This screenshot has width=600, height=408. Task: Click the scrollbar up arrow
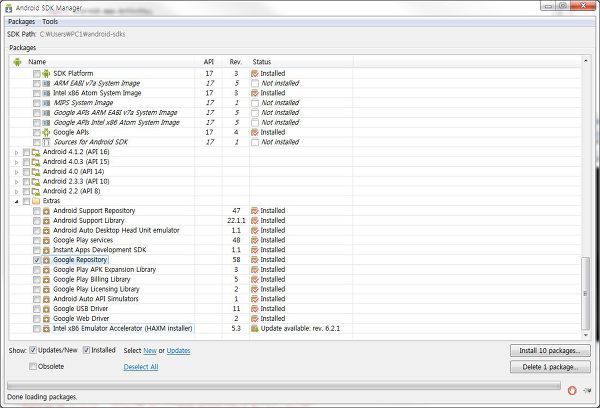[x=585, y=60]
